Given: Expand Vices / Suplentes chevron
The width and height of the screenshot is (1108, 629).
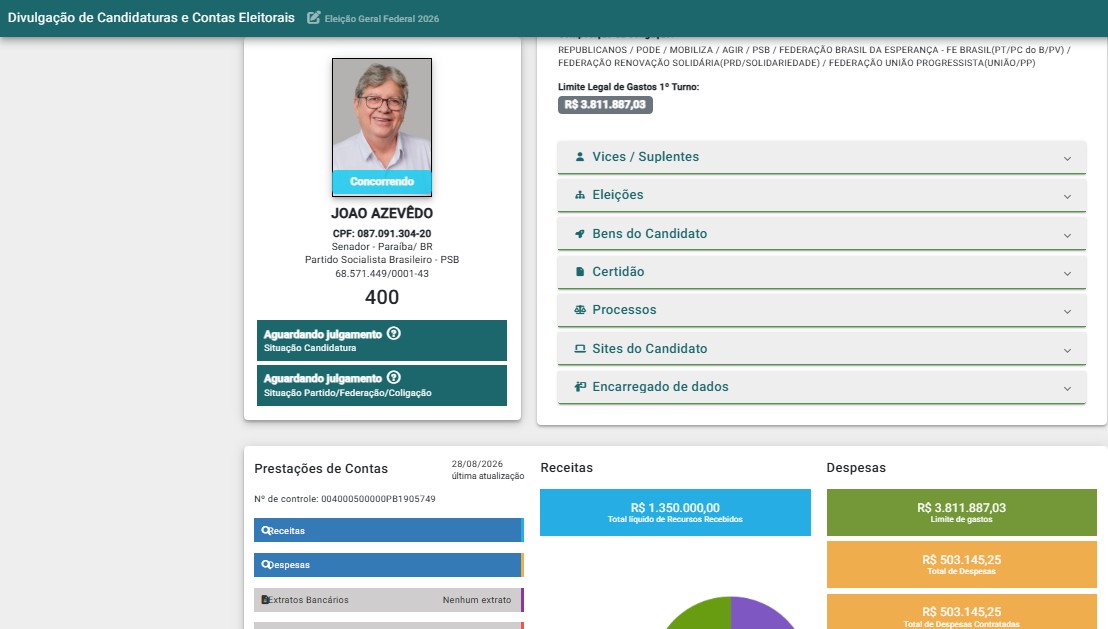Looking at the screenshot, I should [1067, 158].
